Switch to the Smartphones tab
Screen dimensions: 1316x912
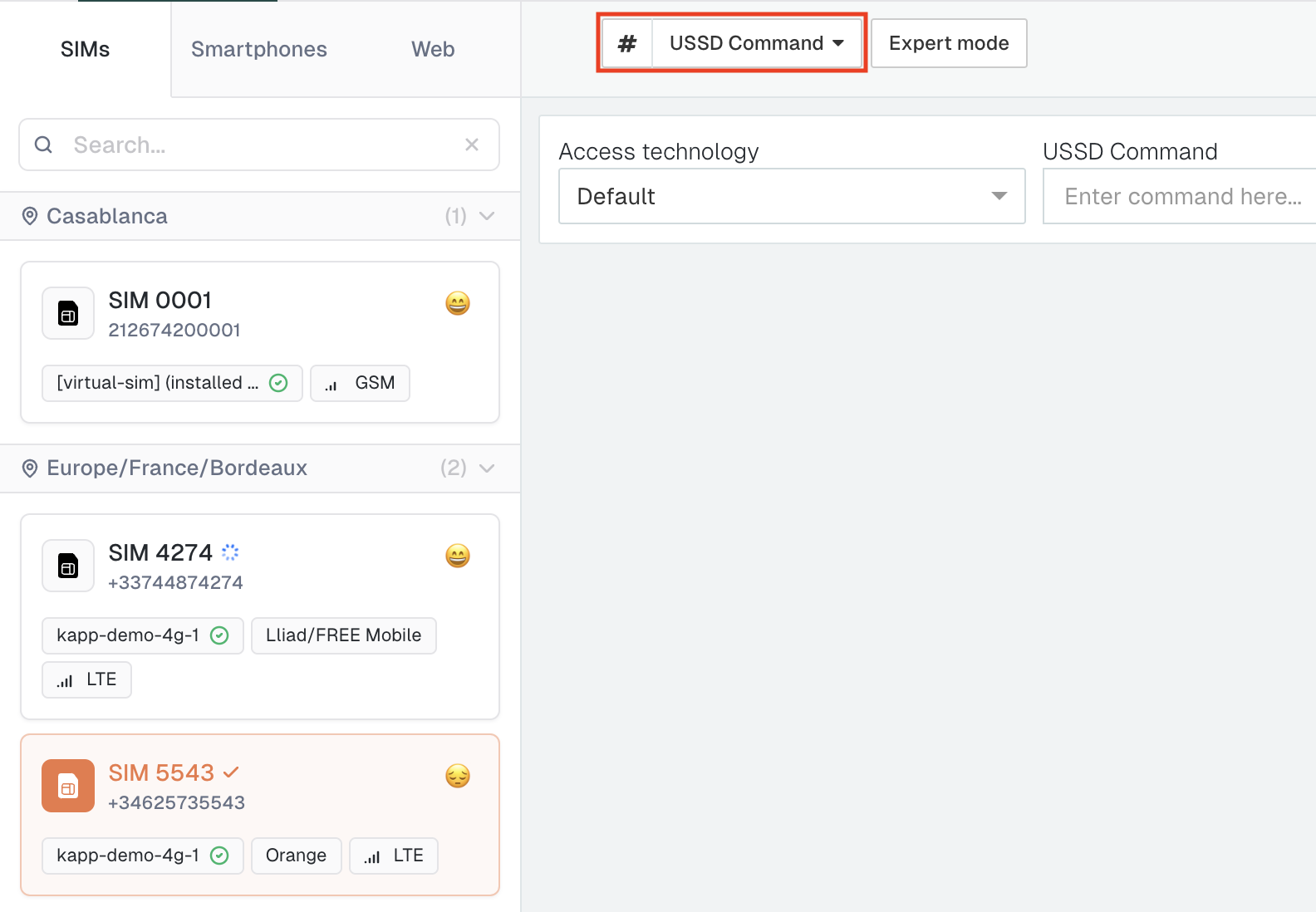click(x=259, y=50)
